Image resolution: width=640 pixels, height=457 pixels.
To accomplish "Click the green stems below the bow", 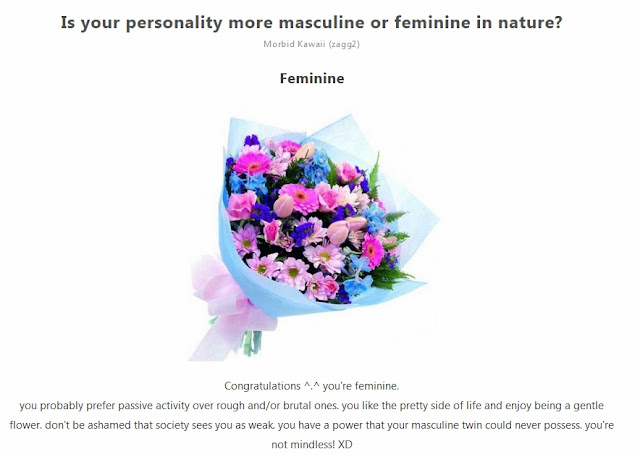I will point(252,342).
